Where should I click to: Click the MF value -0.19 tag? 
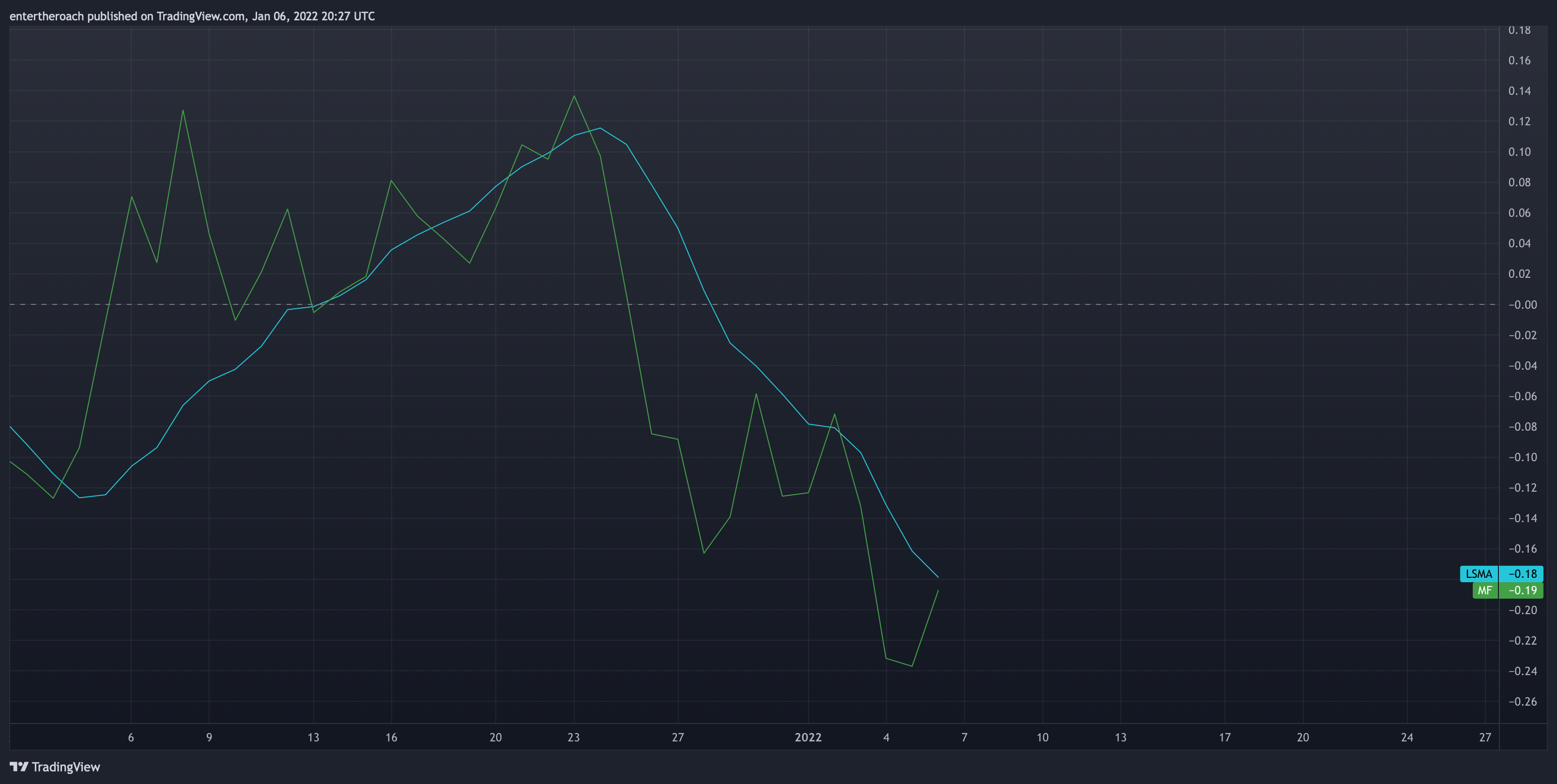[1521, 590]
